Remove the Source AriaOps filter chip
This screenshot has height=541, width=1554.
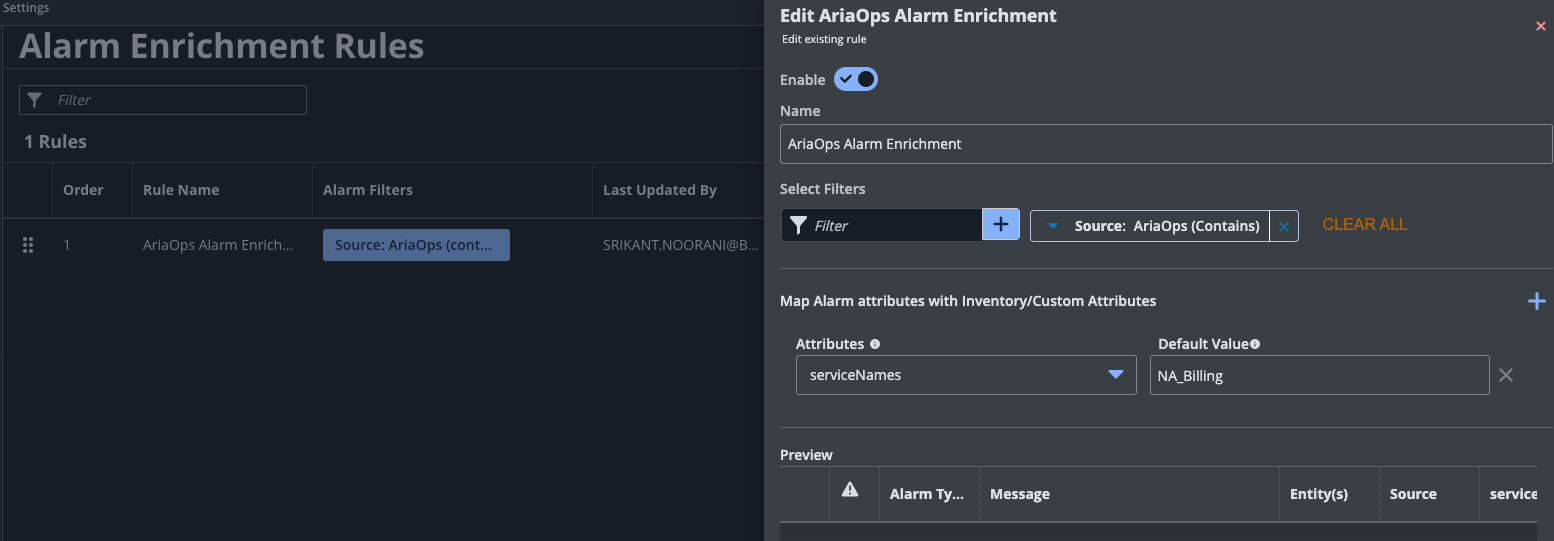pyautogui.click(x=1283, y=226)
